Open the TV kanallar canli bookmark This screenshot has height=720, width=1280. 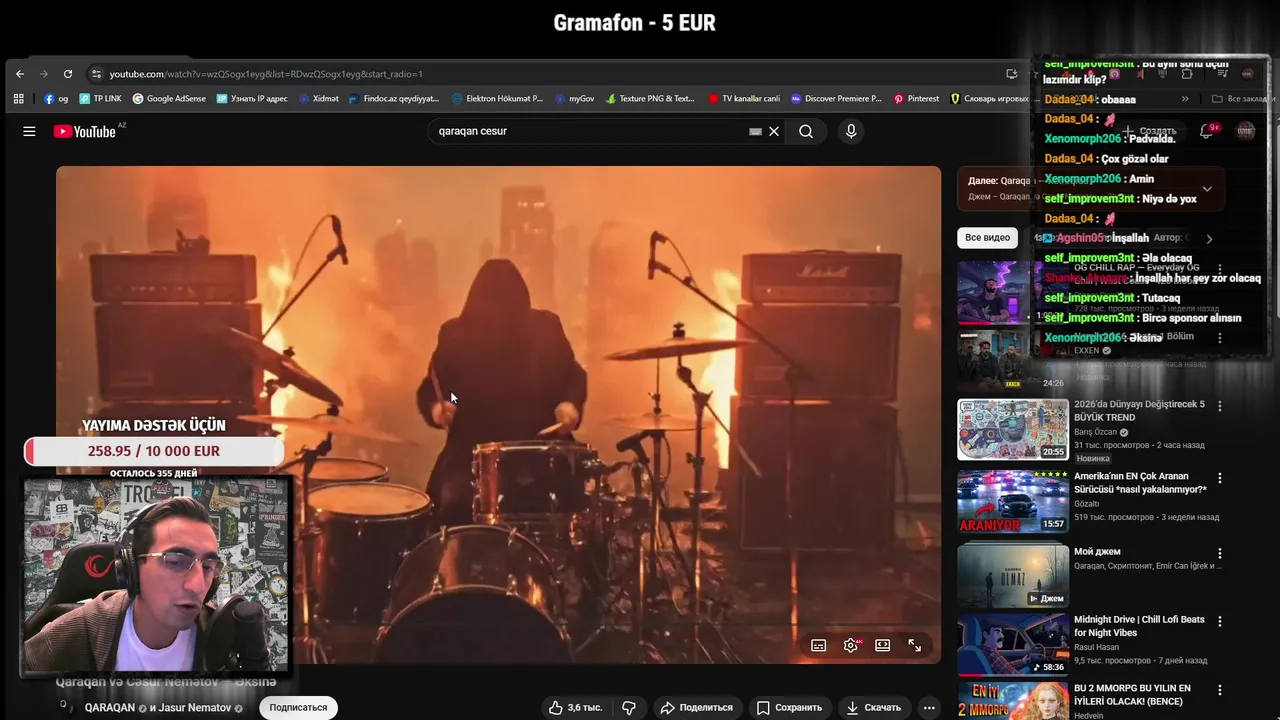click(744, 99)
